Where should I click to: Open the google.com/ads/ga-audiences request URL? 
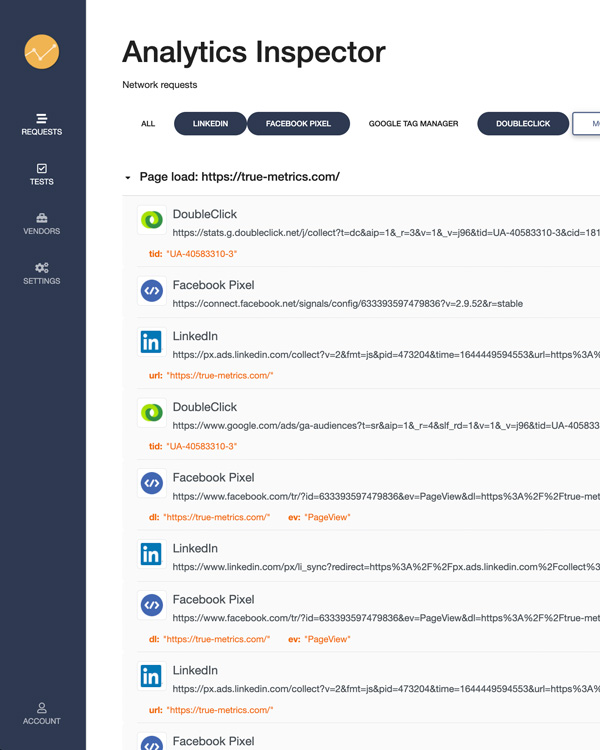[386, 425]
